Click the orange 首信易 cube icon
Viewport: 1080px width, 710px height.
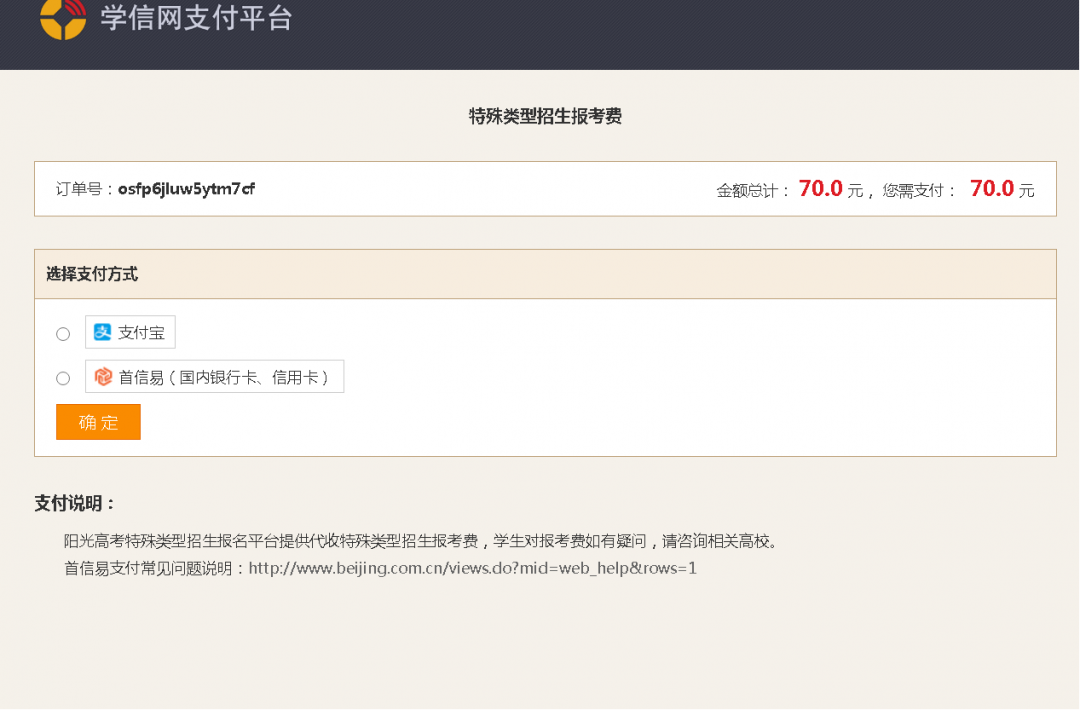point(103,377)
